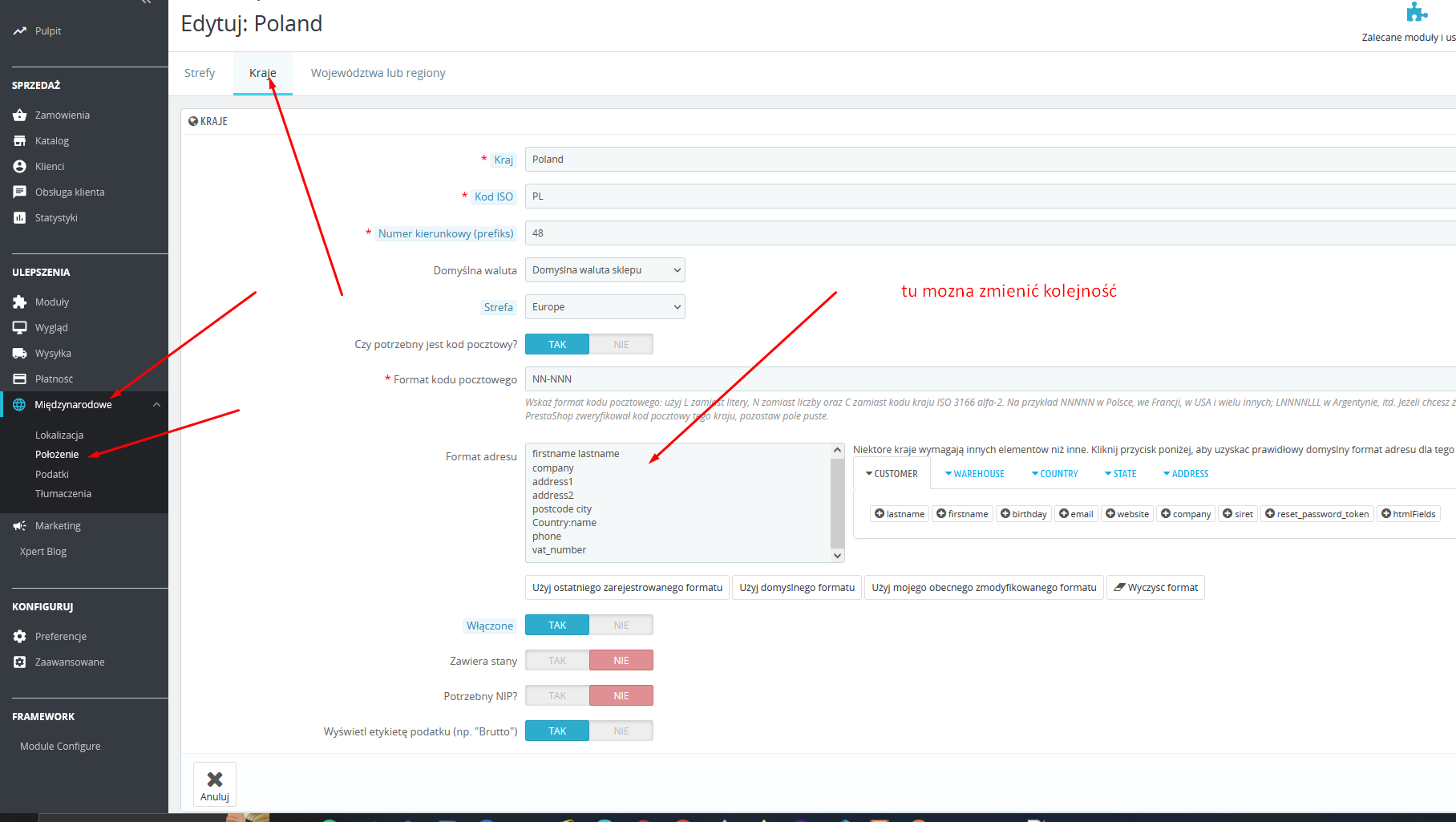
Task: Set Zawiera stany to NIE
Action: (621, 661)
